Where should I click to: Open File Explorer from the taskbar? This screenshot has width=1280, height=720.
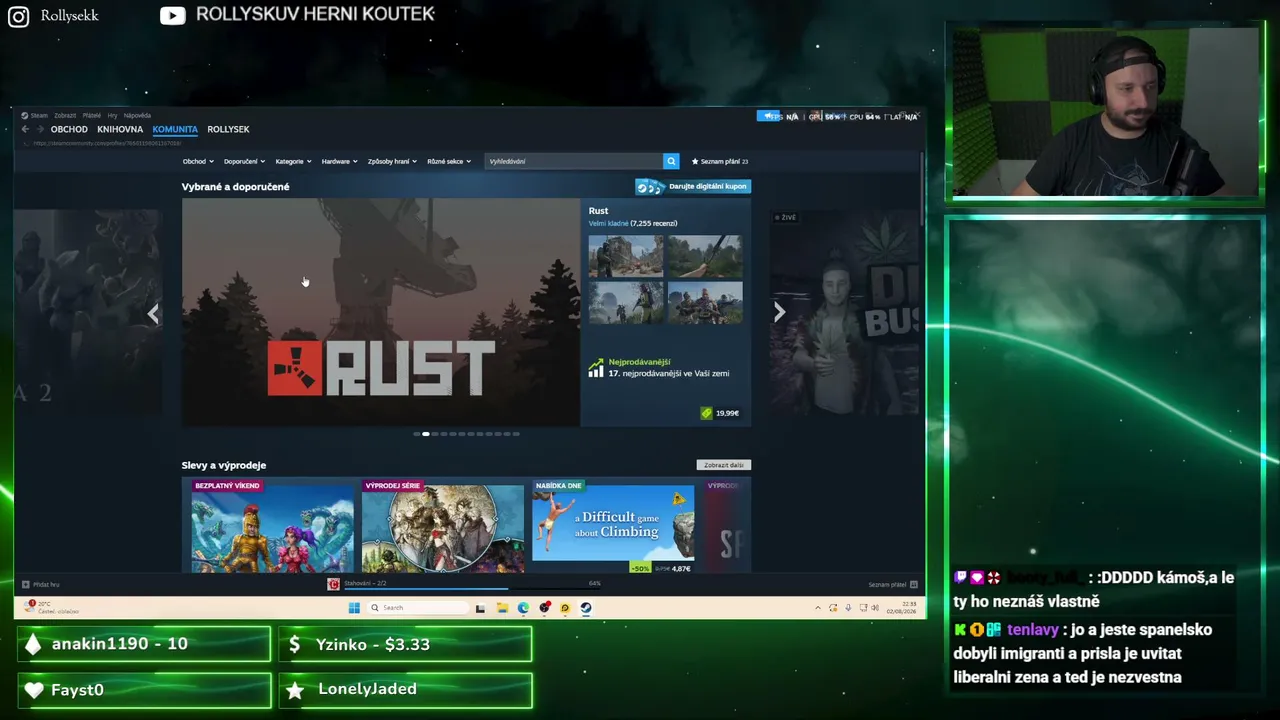pyautogui.click(x=502, y=607)
